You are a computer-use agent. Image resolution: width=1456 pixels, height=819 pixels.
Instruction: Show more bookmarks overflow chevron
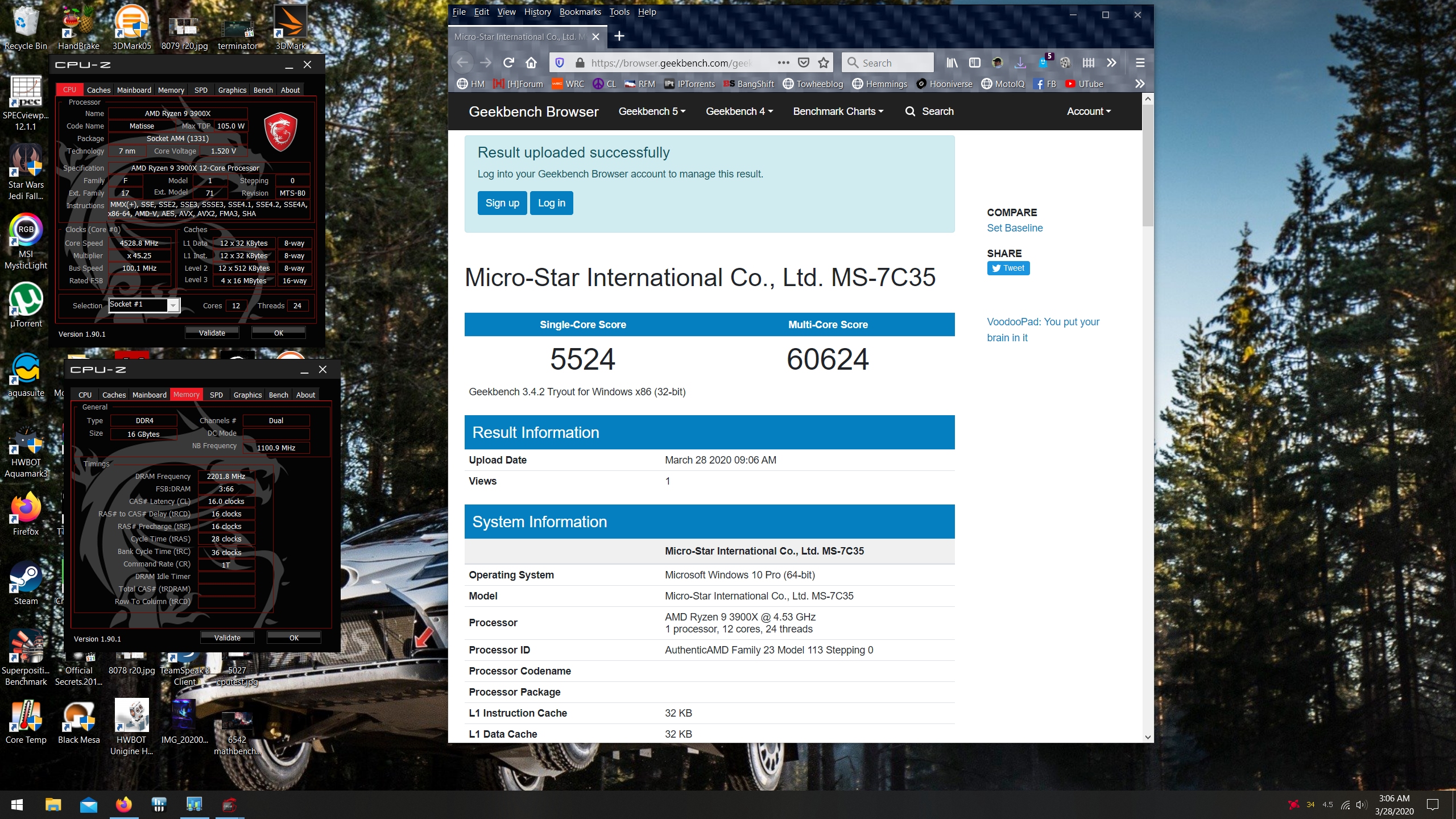click(x=1140, y=84)
